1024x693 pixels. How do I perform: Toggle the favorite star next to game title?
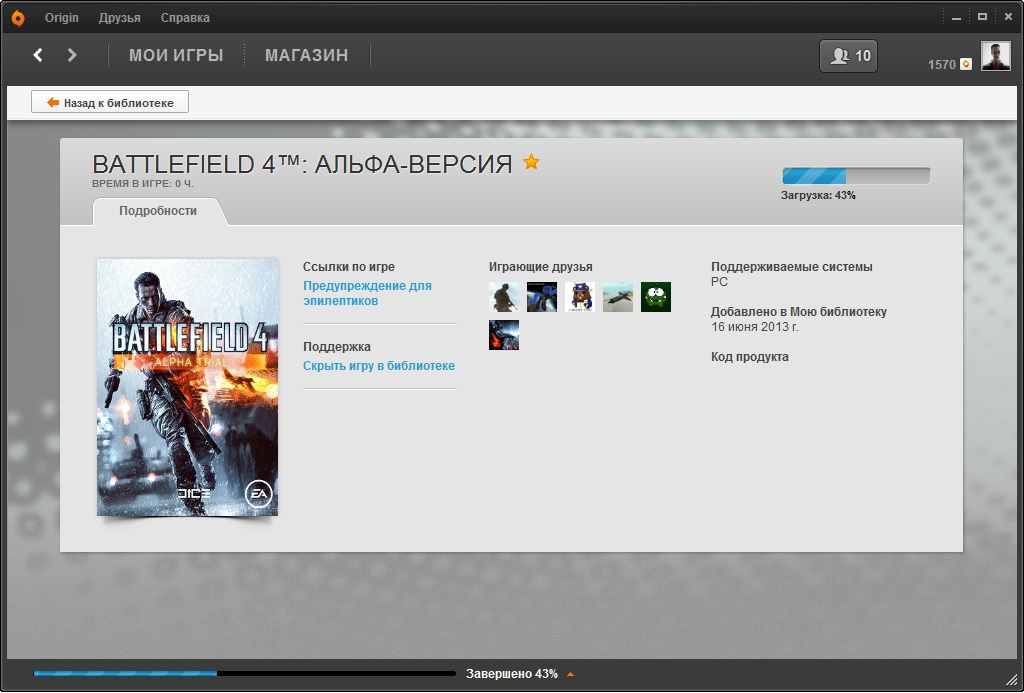point(532,161)
